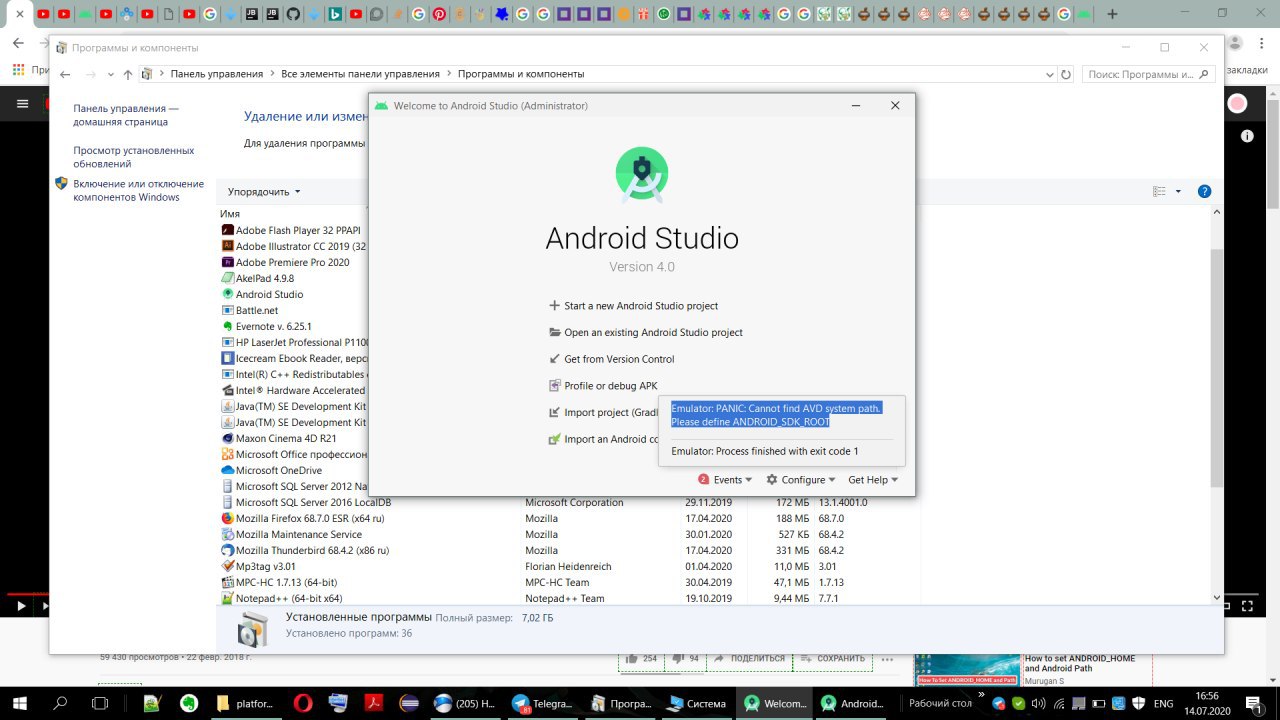
Task: Open the Упорядочить dropdown in Programs window
Action: (x=264, y=192)
